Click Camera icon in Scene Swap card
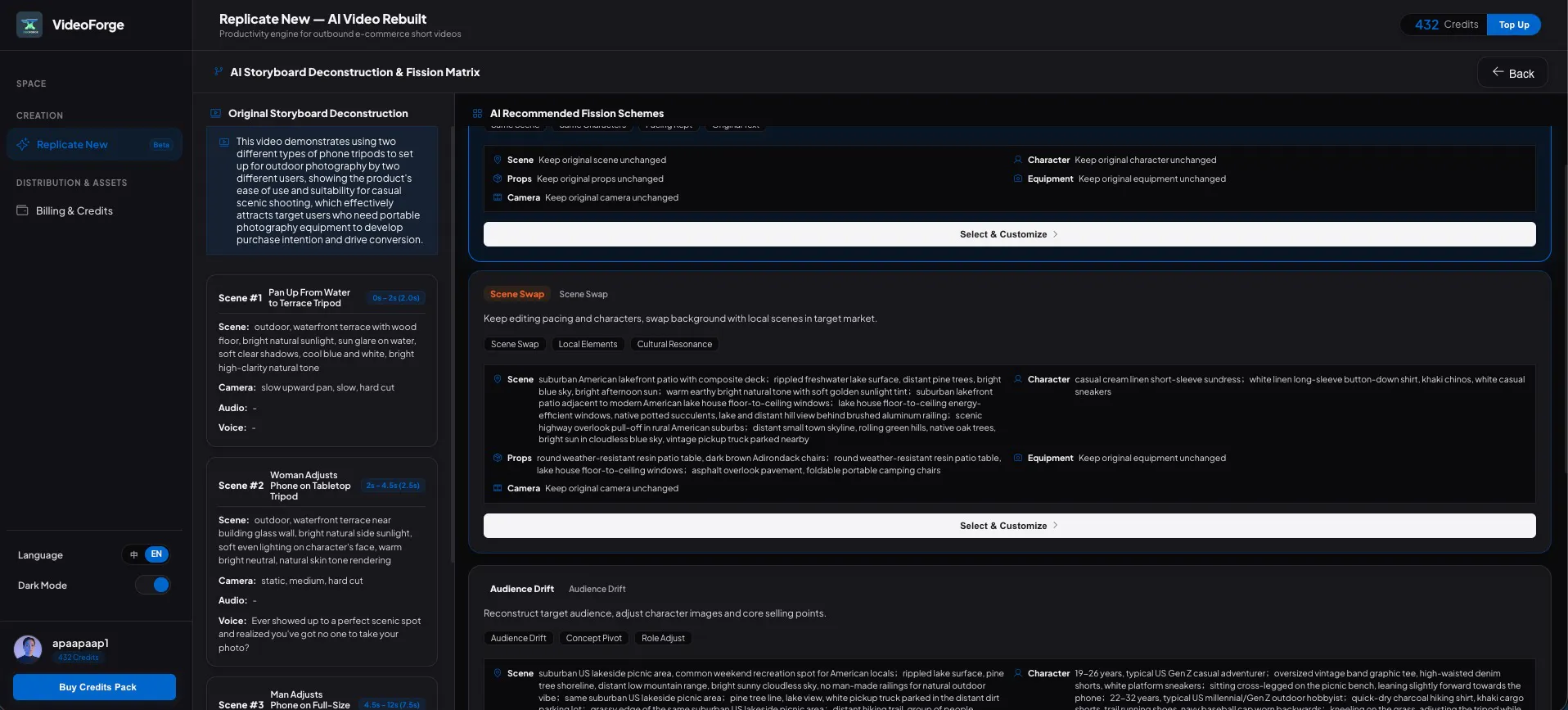 point(498,488)
